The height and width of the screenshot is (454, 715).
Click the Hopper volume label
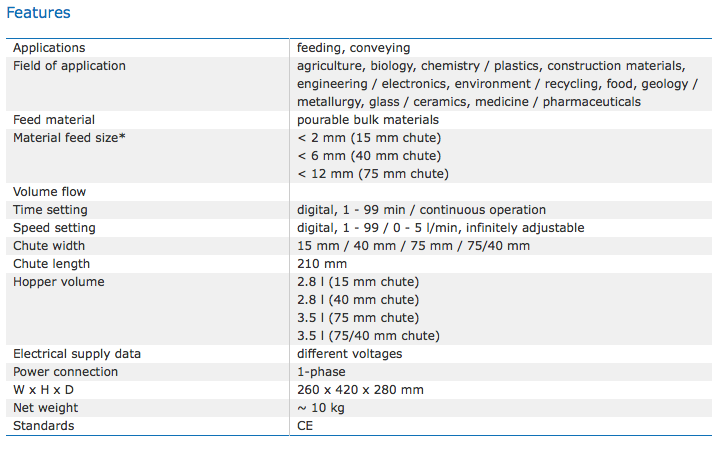[x=58, y=282]
